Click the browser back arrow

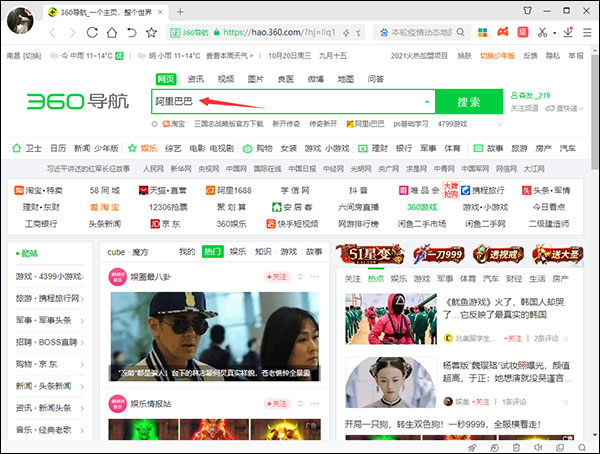coord(52,33)
